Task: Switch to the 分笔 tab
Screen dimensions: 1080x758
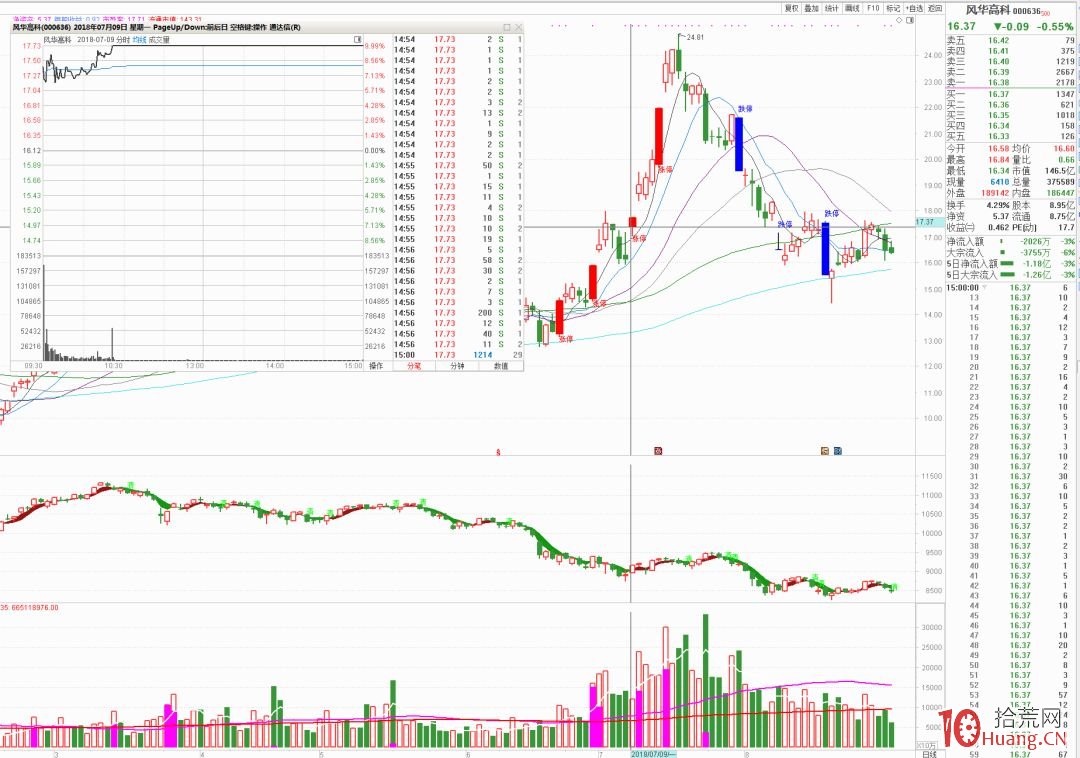Action: tap(414, 366)
